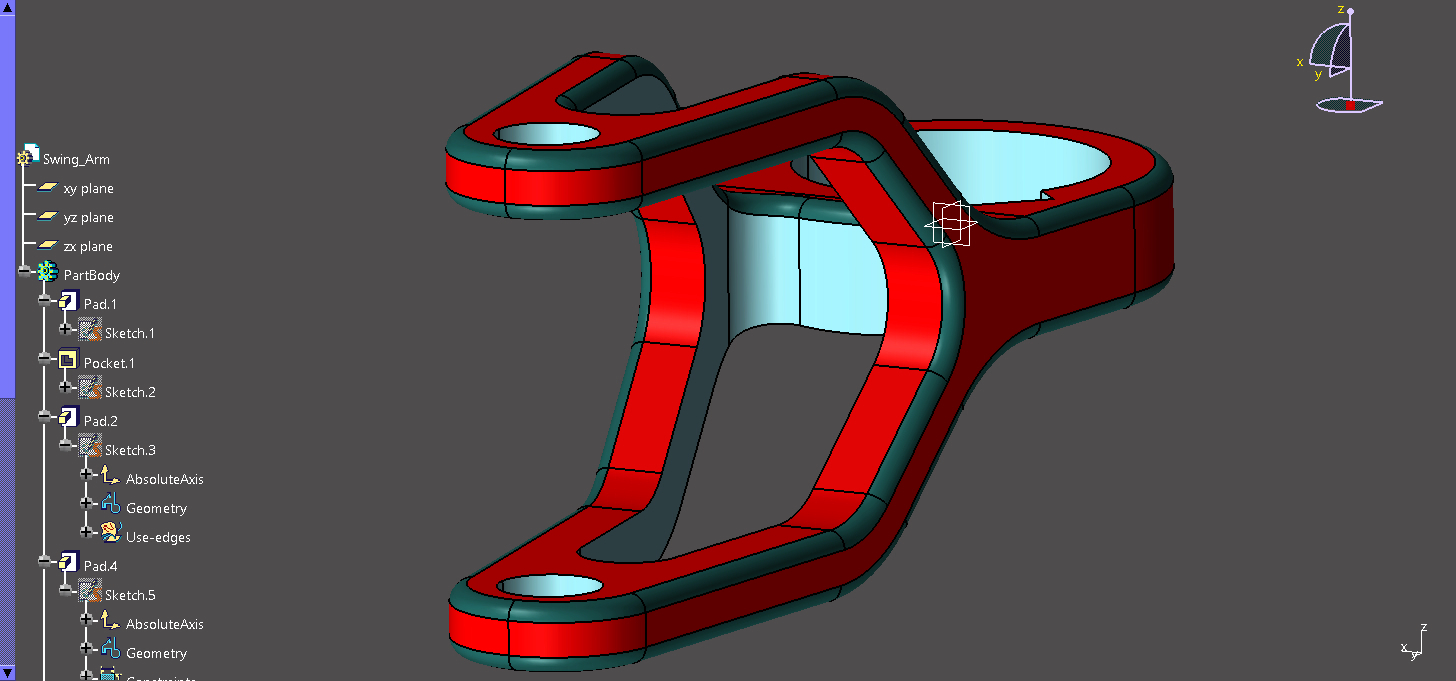Expand the Sketch.2 node
The width and height of the screenshot is (1456, 681).
click(x=66, y=388)
